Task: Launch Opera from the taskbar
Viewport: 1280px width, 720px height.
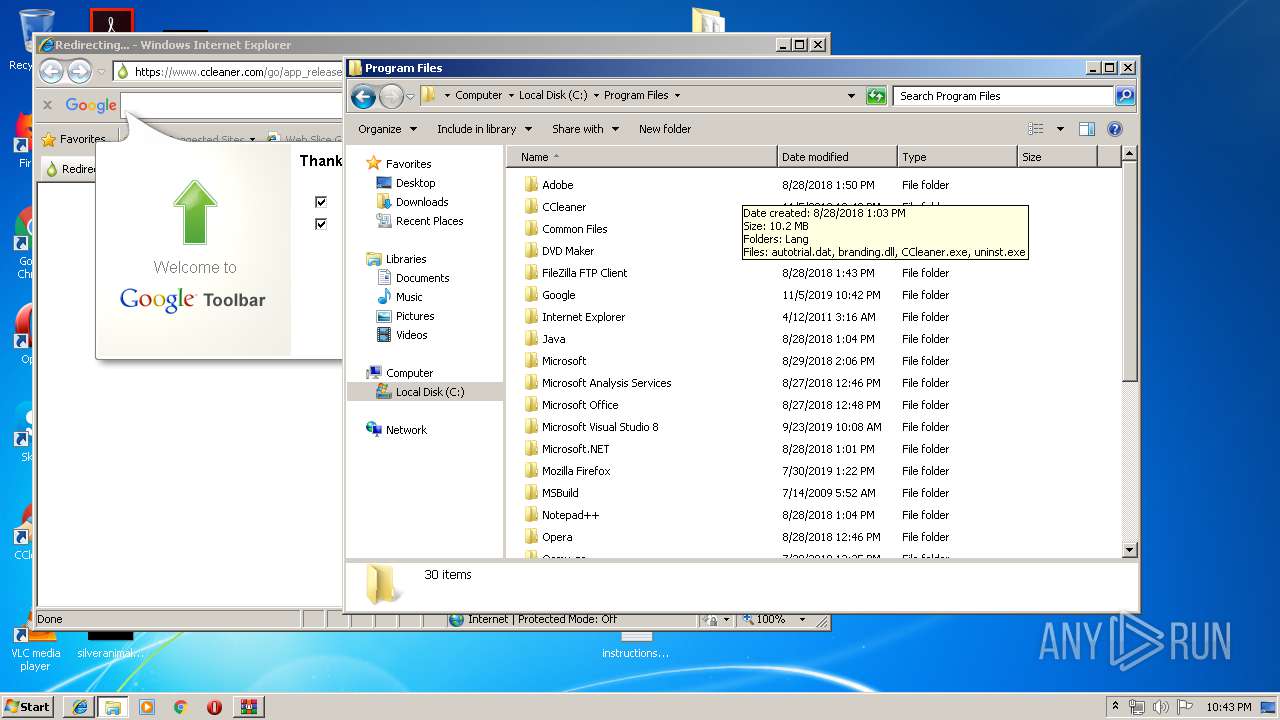Action: click(214, 707)
